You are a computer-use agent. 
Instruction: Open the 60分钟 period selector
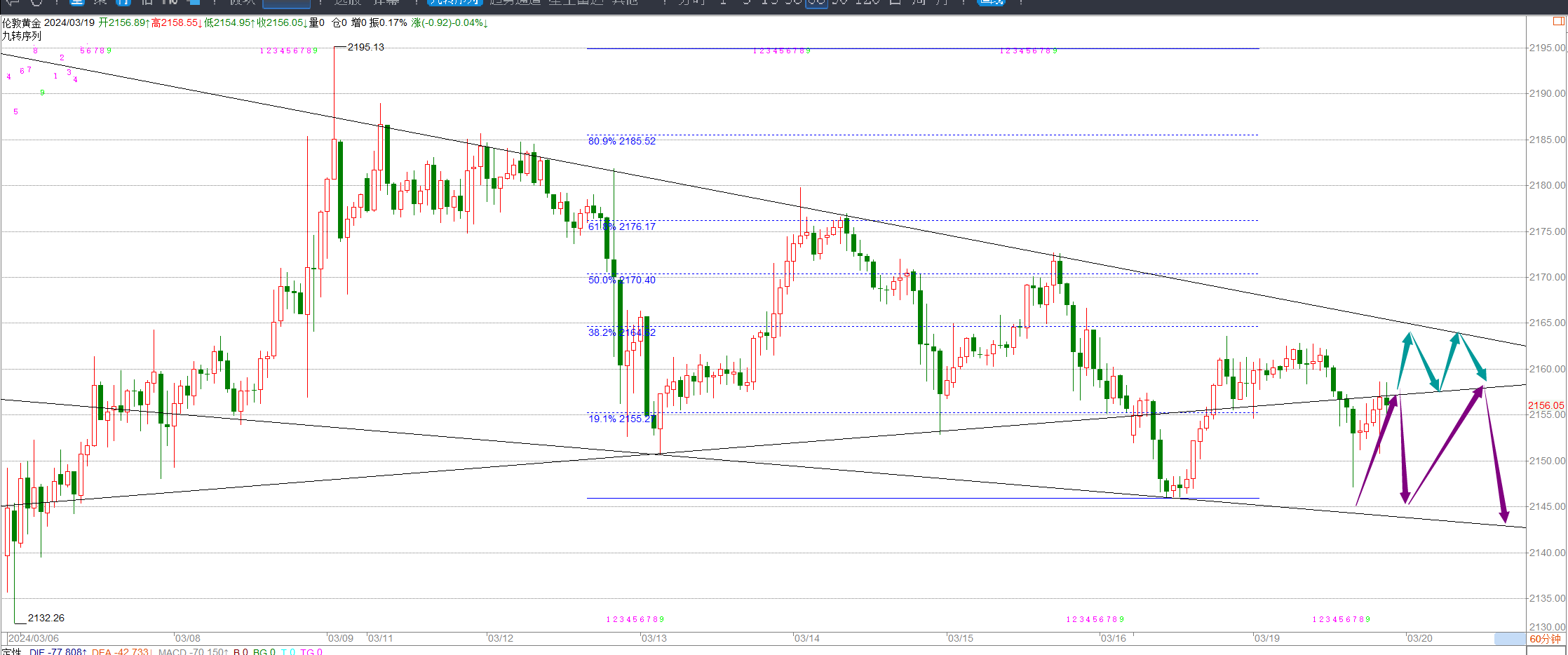(1545, 639)
